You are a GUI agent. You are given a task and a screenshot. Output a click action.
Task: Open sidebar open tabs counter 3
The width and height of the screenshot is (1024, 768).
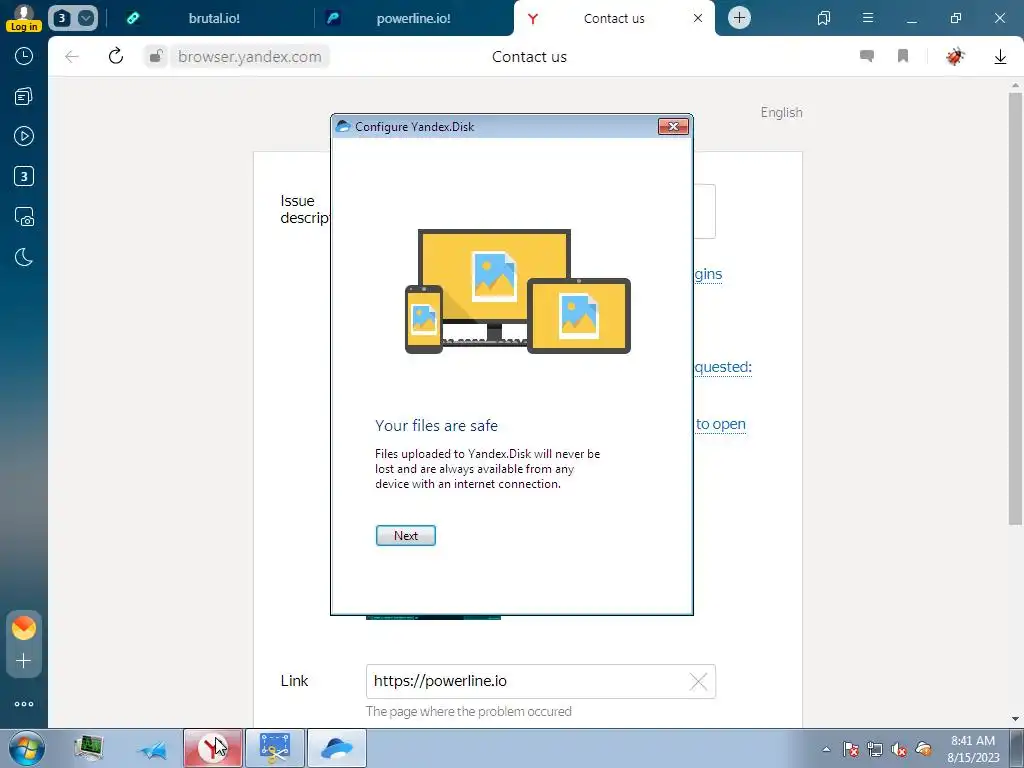pyautogui.click(x=24, y=176)
